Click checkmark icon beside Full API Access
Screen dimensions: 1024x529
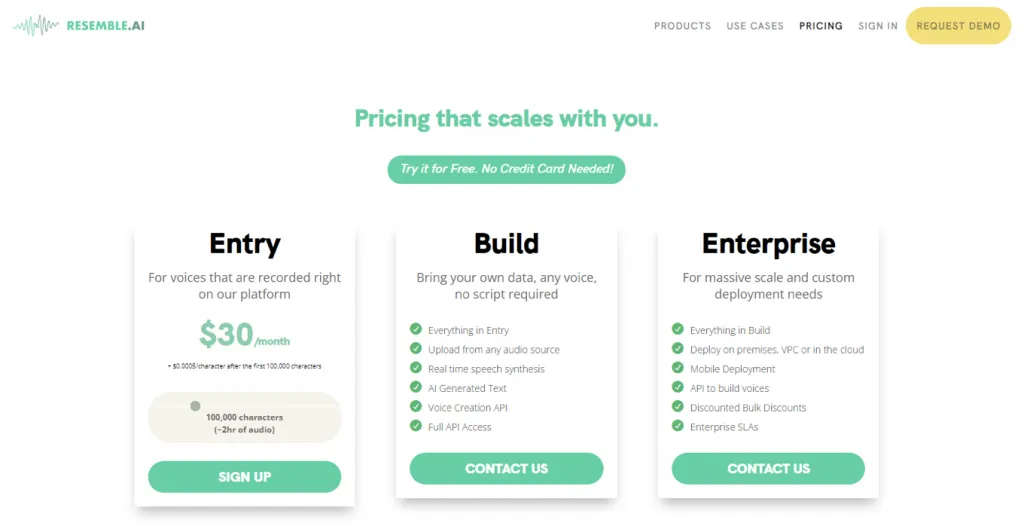point(416,426)
